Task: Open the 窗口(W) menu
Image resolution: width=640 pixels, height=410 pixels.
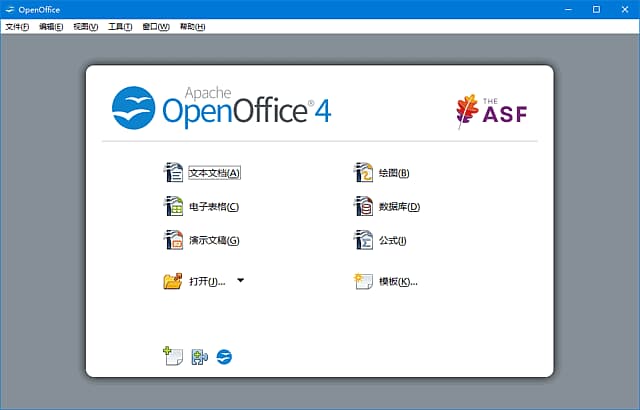Action: coord(156,27)
